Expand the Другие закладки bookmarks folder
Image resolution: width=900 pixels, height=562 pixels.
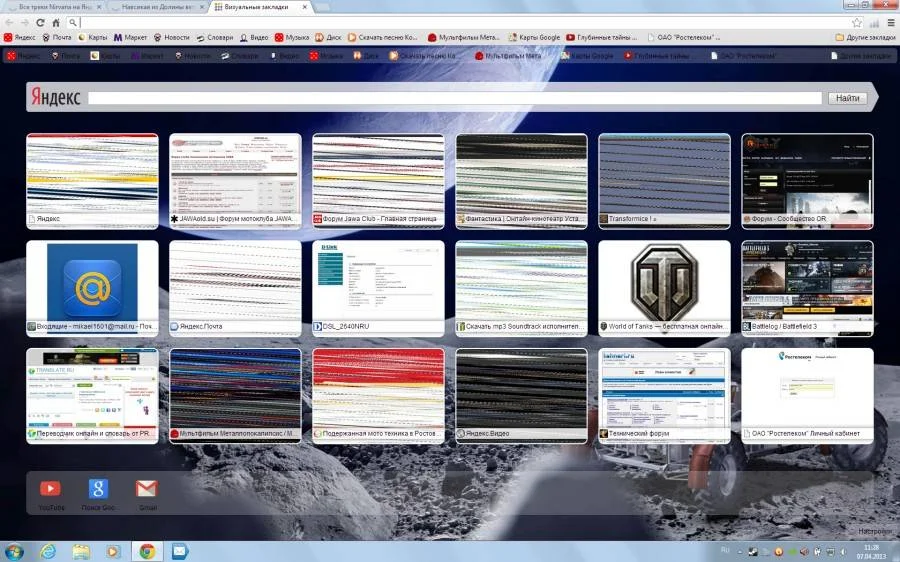coord(865,38)
